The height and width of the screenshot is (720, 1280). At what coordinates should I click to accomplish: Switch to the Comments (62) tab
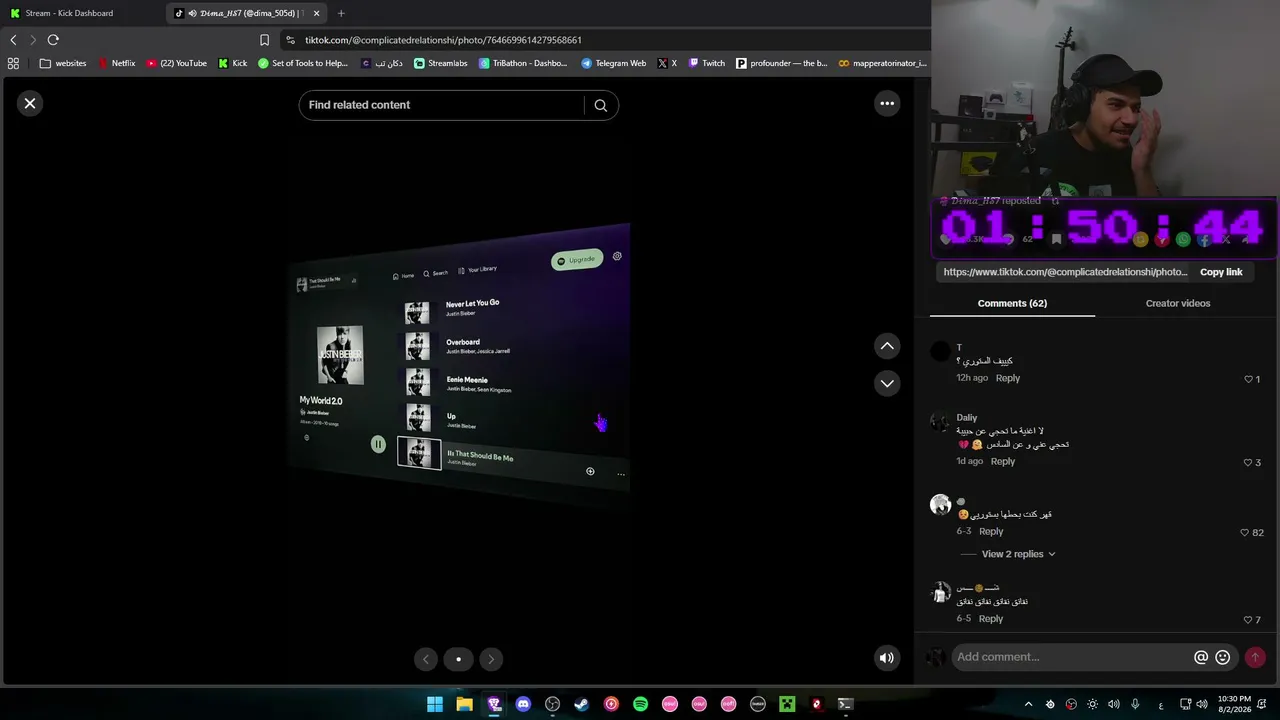(x=1012, y=303)
